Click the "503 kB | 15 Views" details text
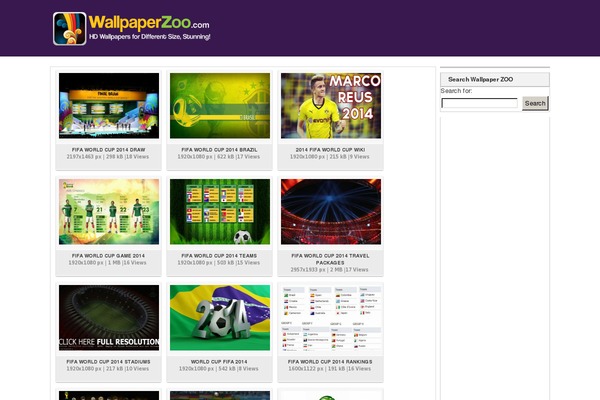This screenshot has height=400, width=600. [x=238, y=263]
